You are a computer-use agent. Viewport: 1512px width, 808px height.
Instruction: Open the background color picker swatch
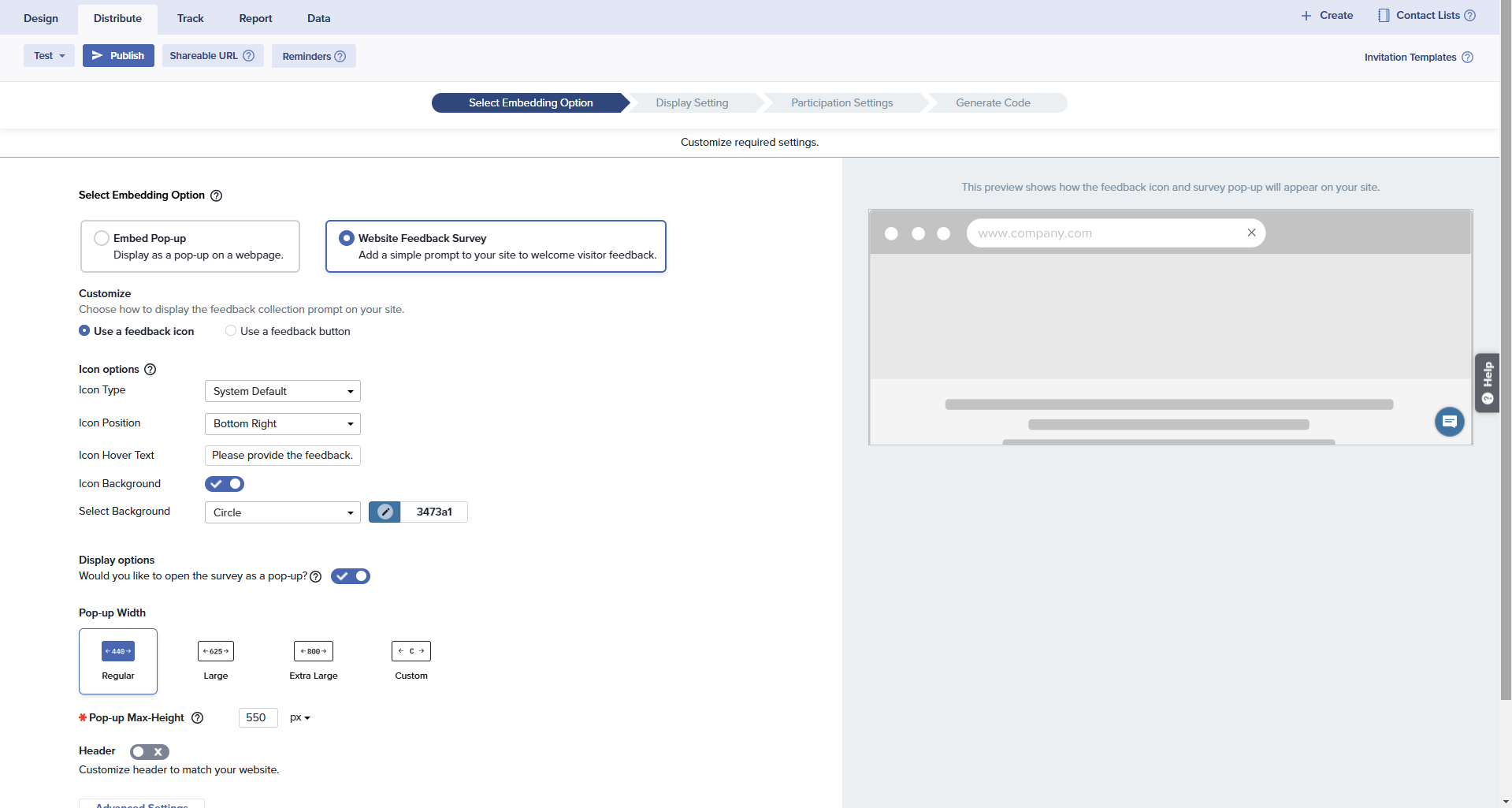point(385,512)
